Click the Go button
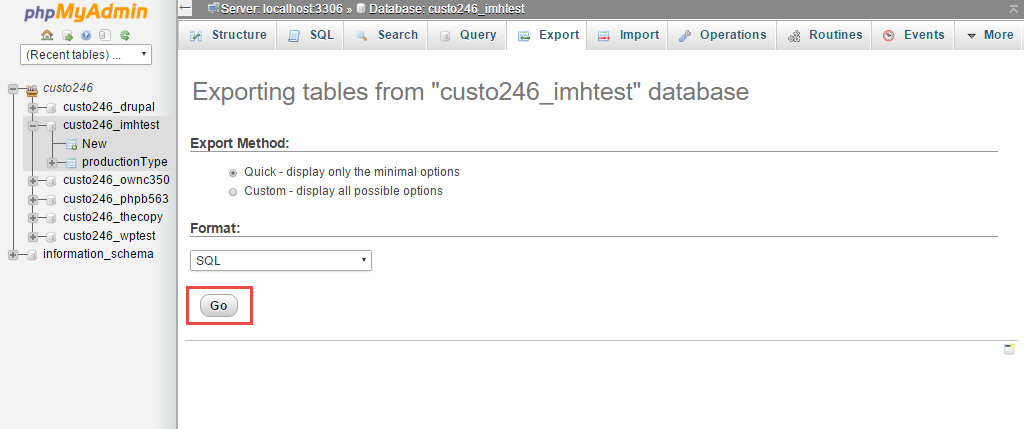This screenshot has height=429, width=1024. pyautogui.click(x=219, y=306)
